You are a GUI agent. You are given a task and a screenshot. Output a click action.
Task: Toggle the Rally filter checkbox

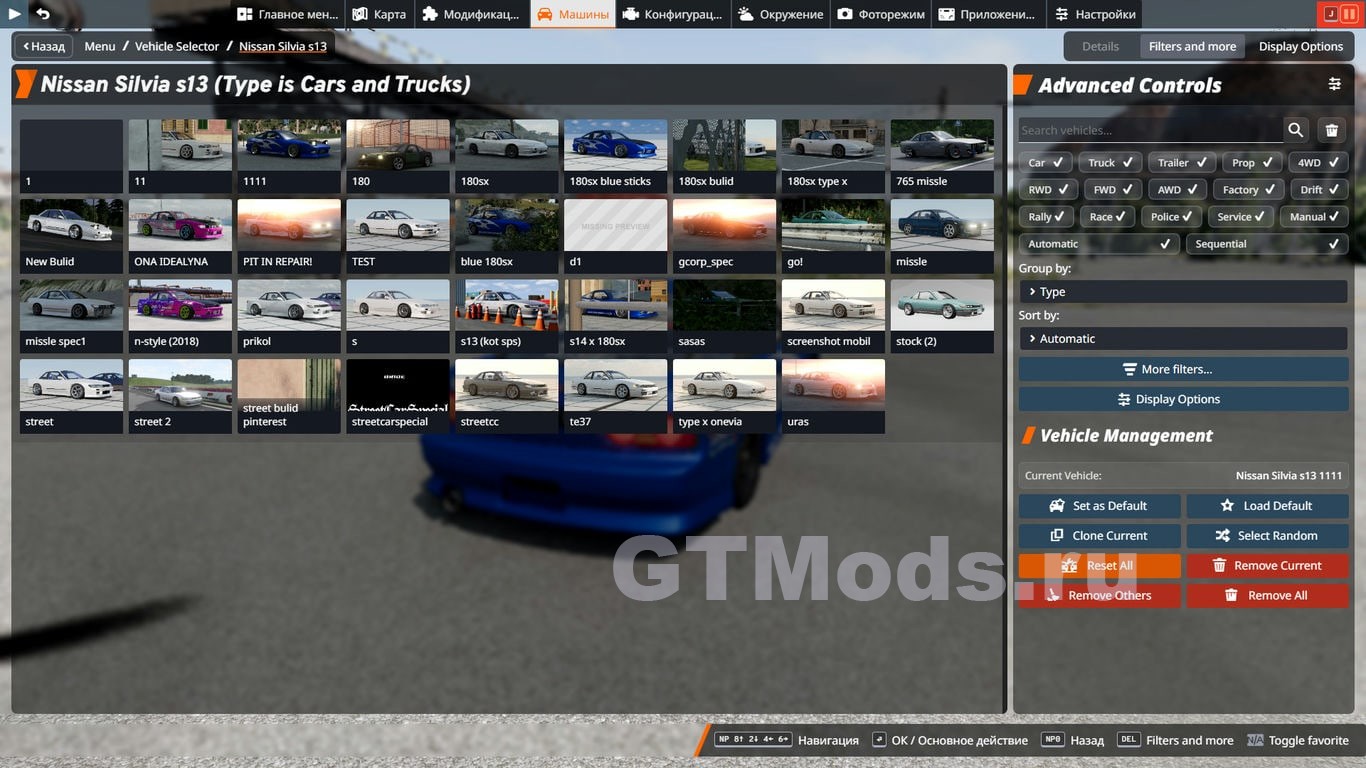1046,216
